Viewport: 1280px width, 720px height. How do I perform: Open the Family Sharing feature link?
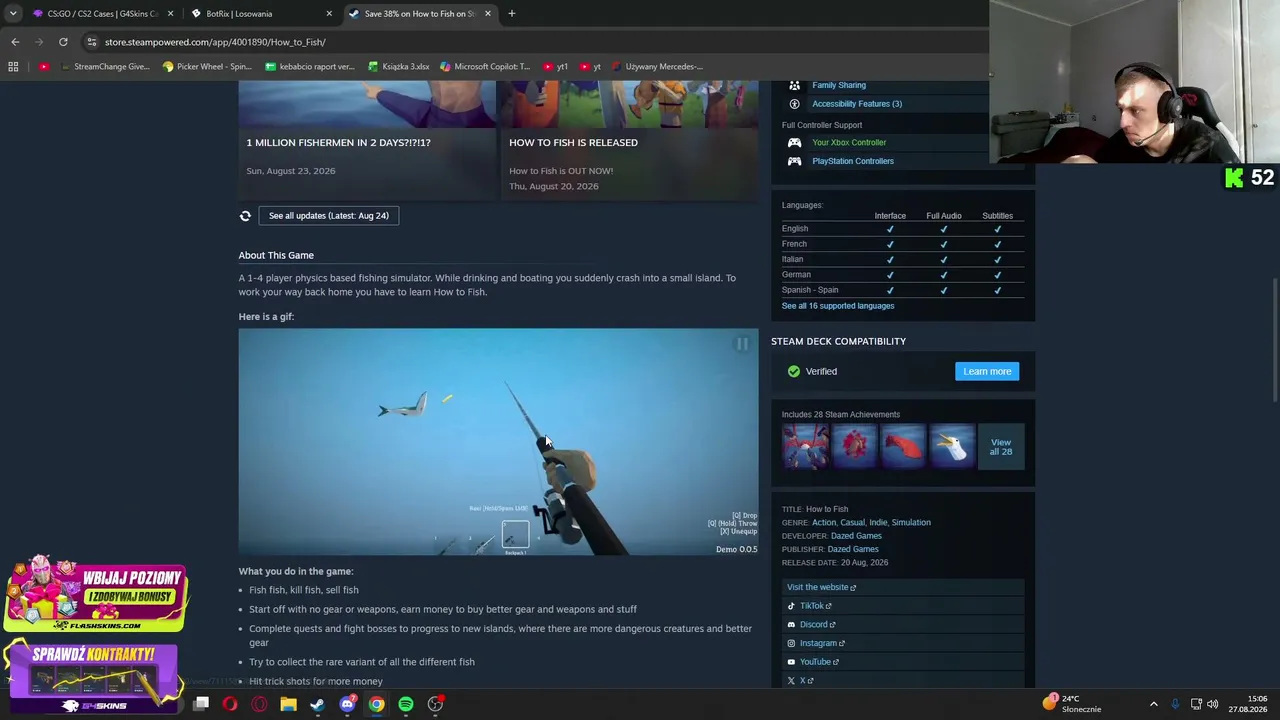tap(839, 85)
